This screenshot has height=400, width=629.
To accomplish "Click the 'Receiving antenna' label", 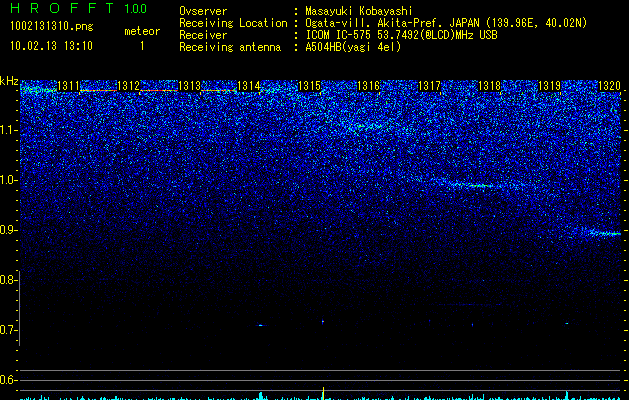I will [230, 47].
